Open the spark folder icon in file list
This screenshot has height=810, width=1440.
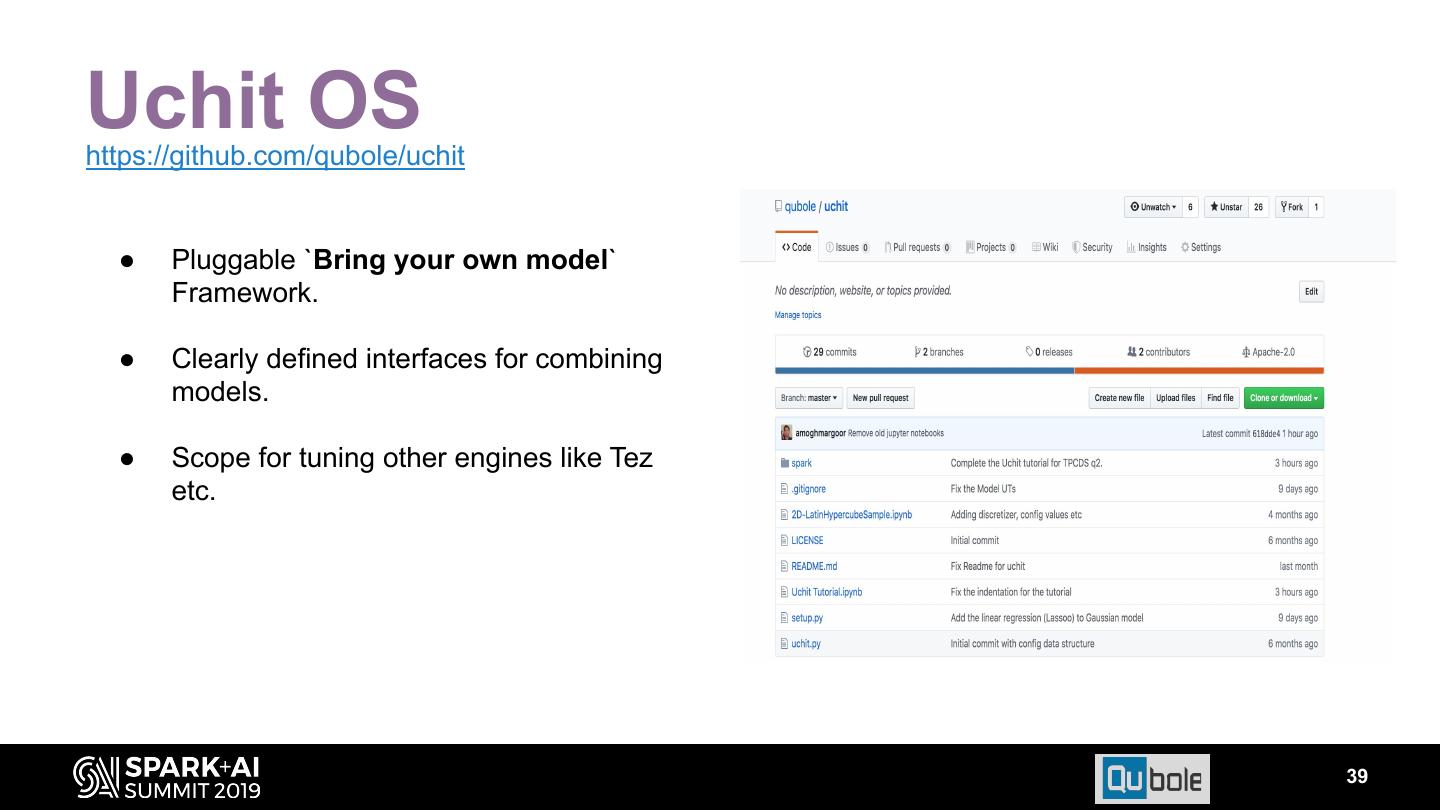pyautogui.click(x=786, y=463)
